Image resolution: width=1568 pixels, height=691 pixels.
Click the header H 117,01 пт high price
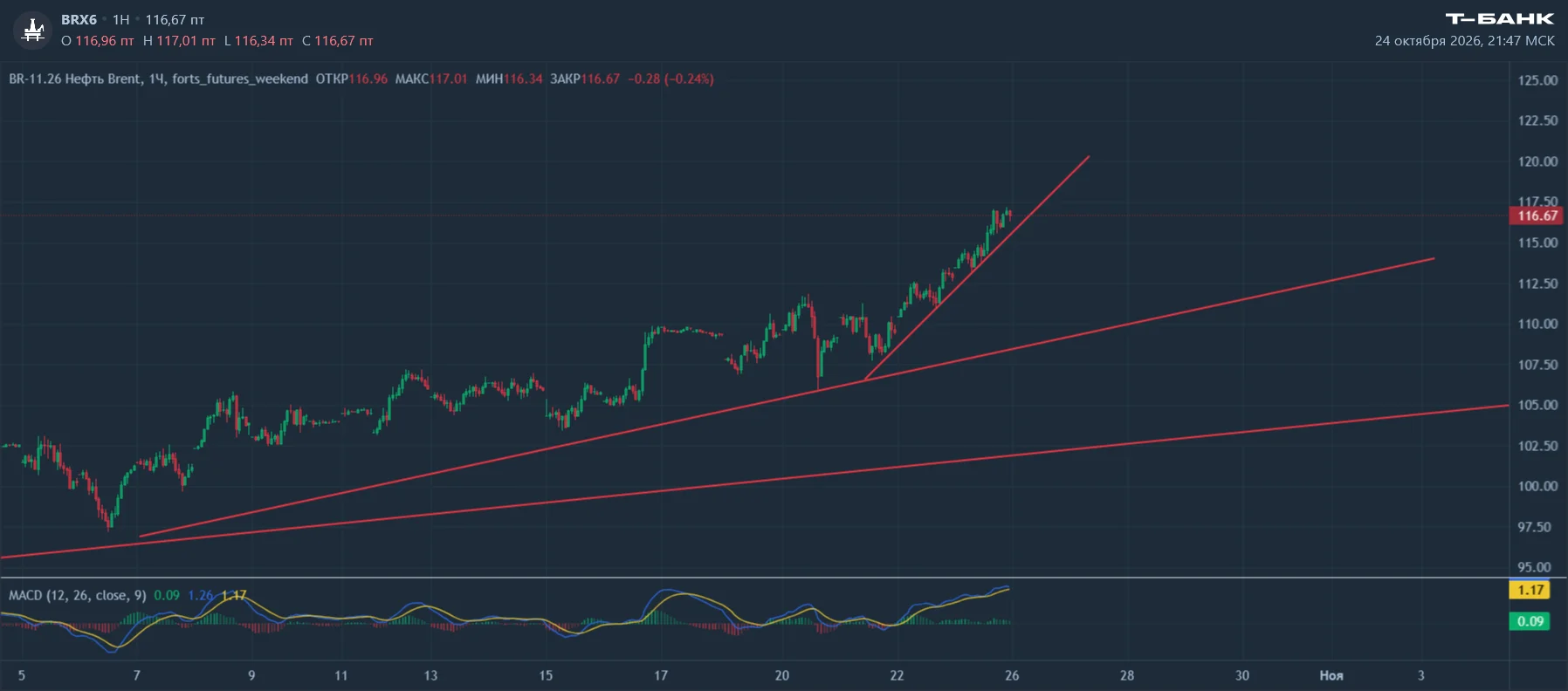(179, 41)
